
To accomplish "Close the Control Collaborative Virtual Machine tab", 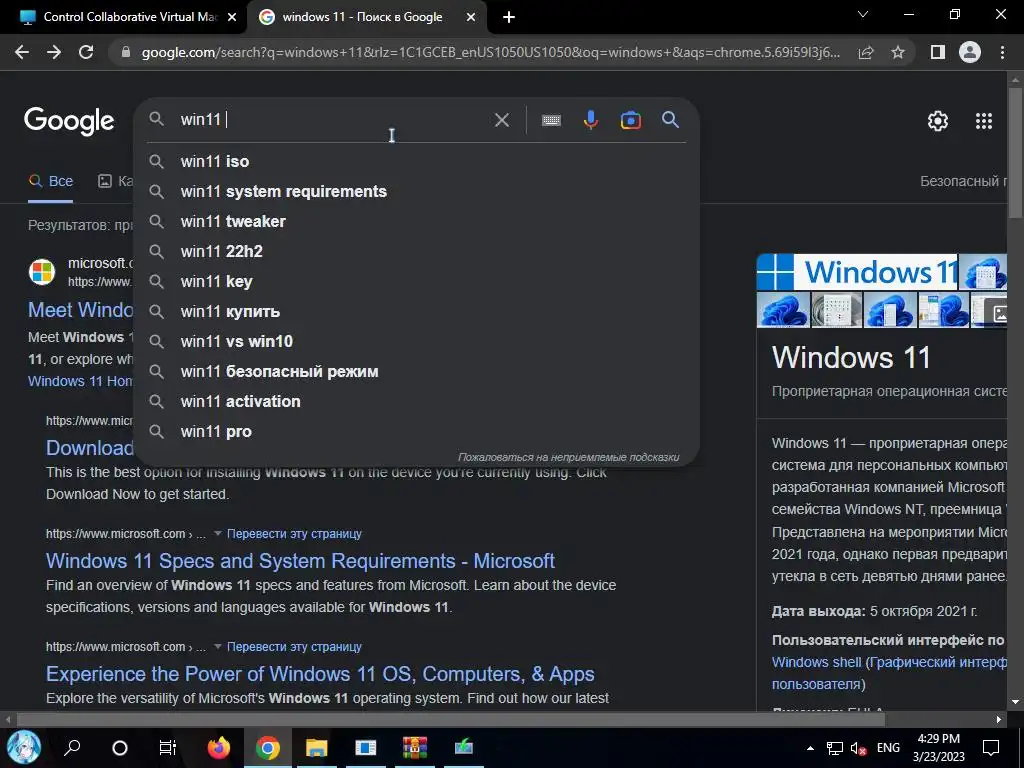I will [232, 17].
